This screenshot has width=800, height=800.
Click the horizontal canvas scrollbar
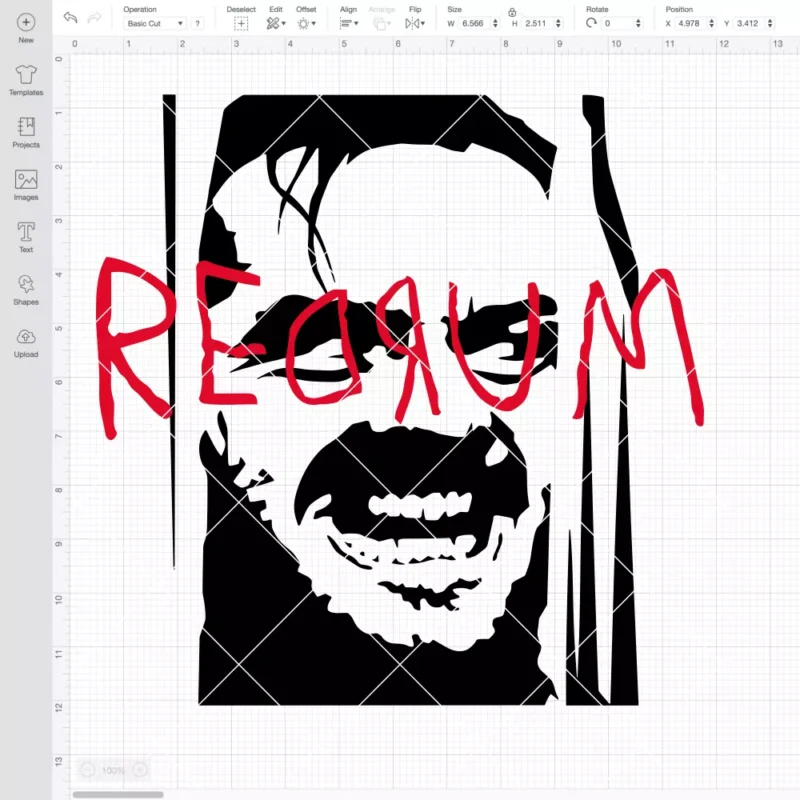pyautogui.click(x=118, y=794)
